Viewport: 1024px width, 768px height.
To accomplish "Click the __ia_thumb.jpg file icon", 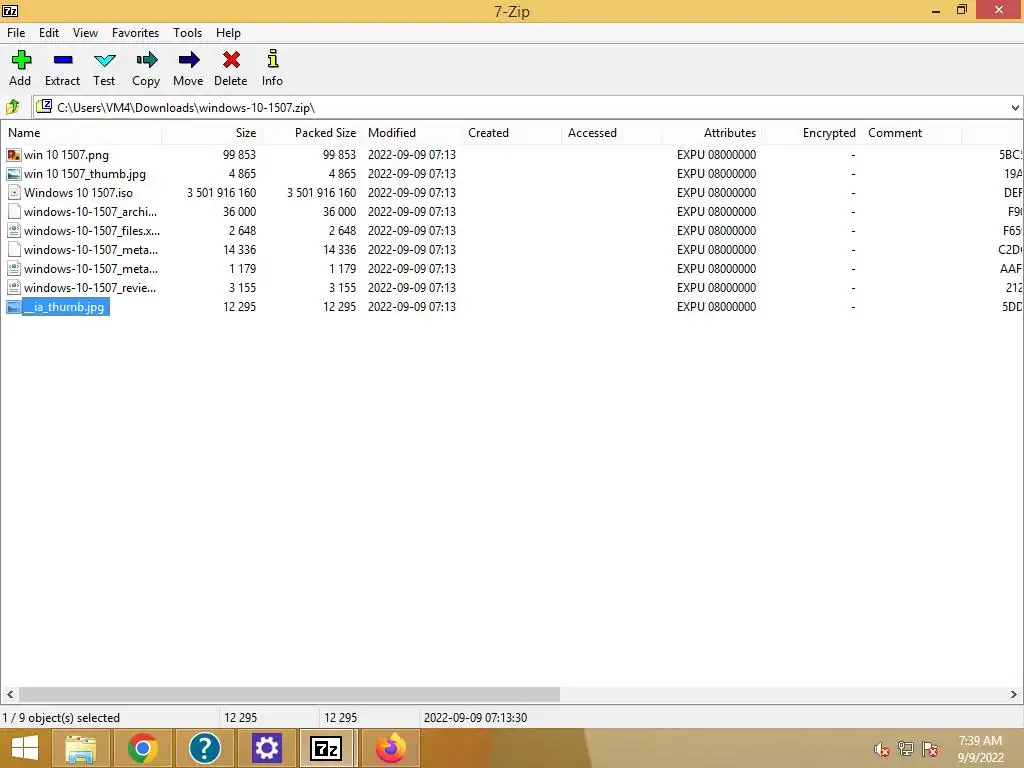I will [14, 306].
